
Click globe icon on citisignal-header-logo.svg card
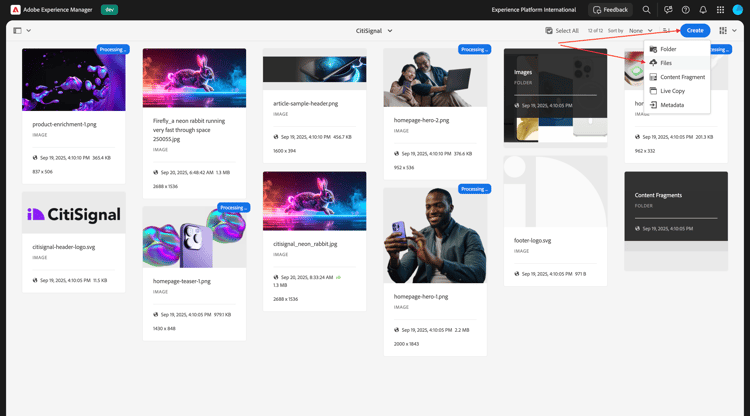[x=35, y=280]
